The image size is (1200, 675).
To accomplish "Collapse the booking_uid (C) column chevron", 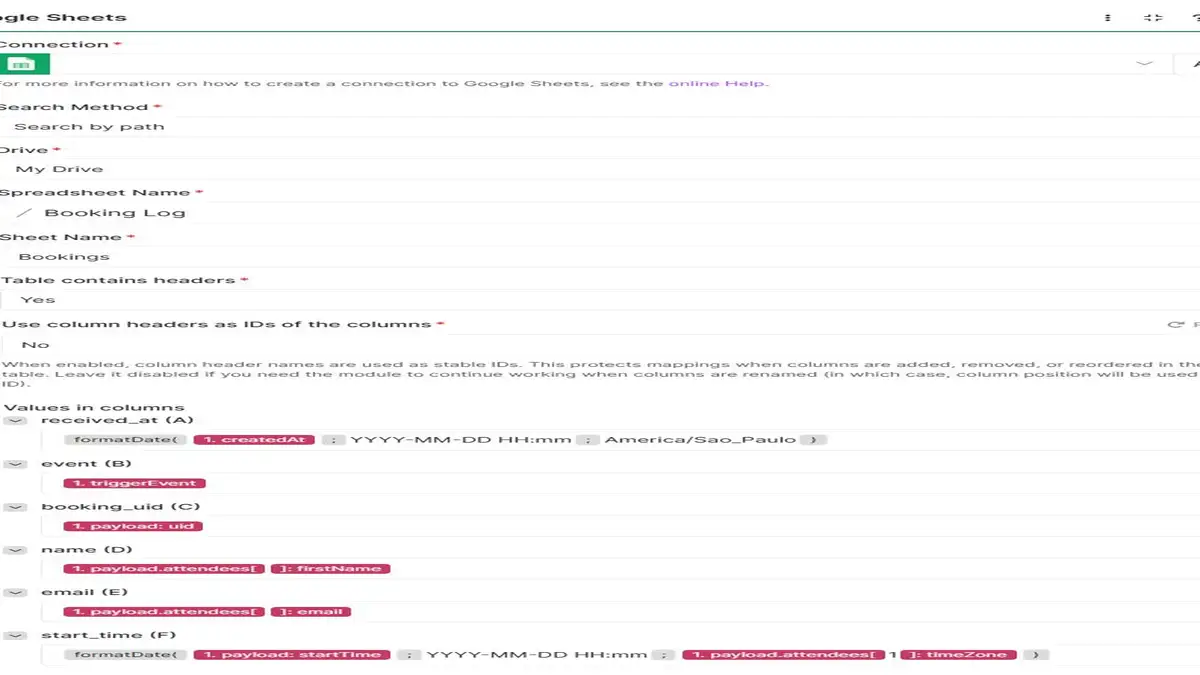I will 14,507.
